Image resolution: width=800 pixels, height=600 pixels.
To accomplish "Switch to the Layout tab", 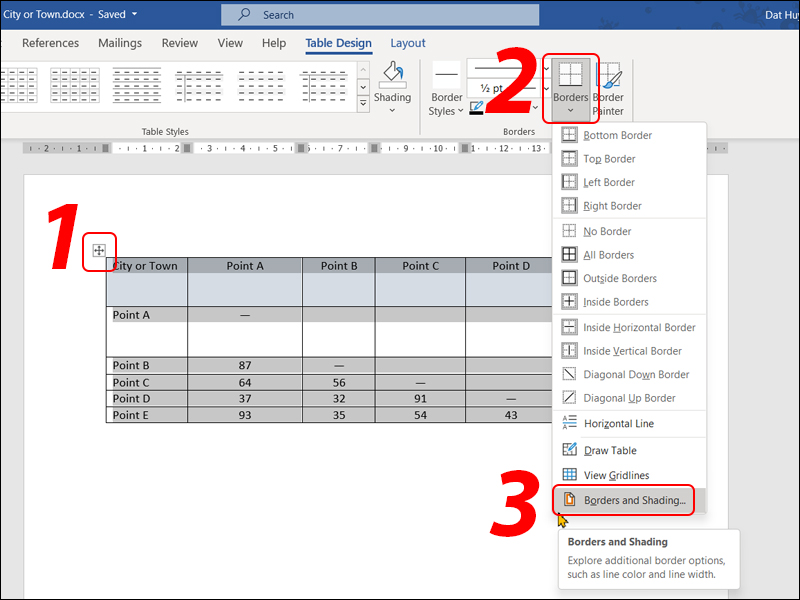I will coord(407,43).
